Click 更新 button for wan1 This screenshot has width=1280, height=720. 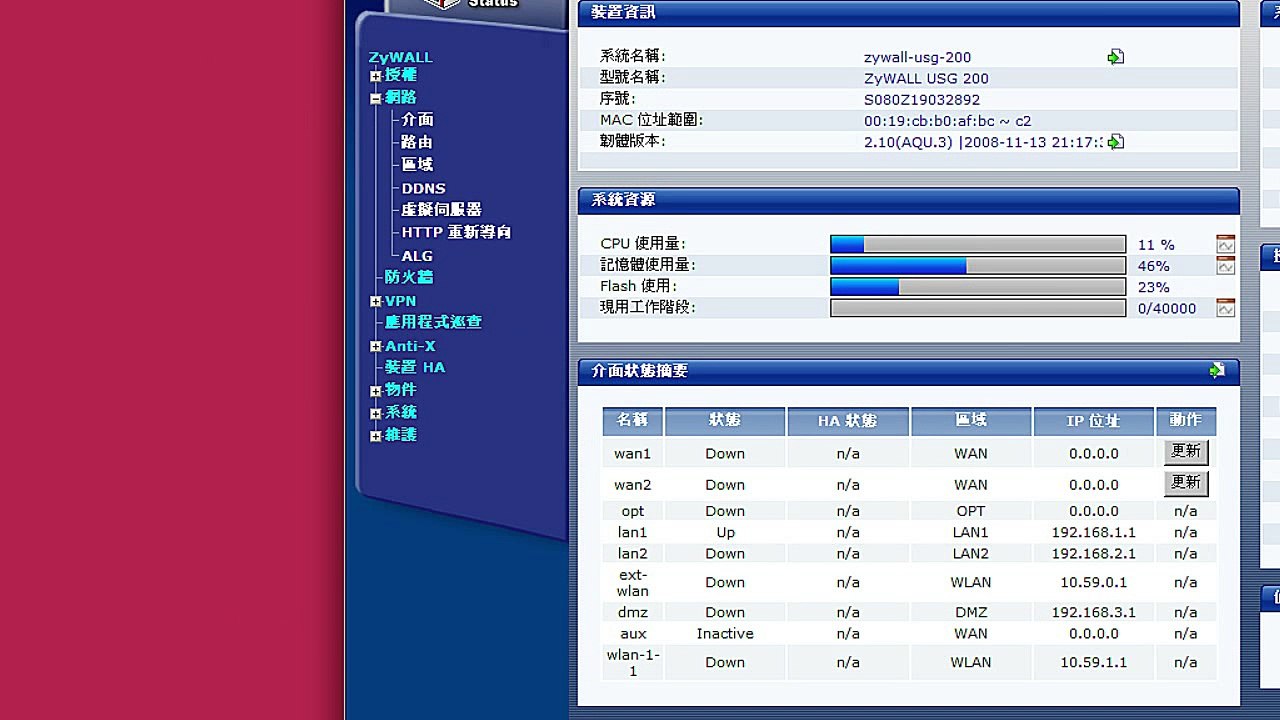point(1186,452)
